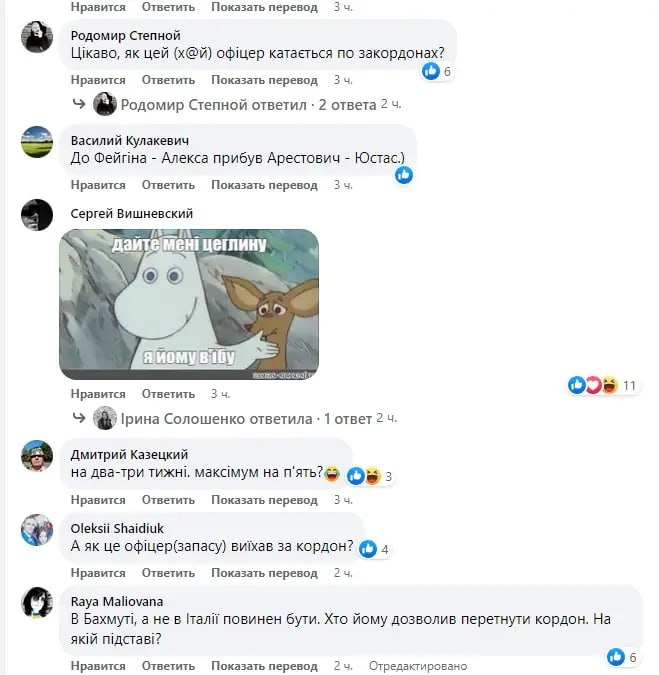View like reactions on Родомир Степной's comment
The height and width of the screenshot is (675, 659).
(436, 71)
